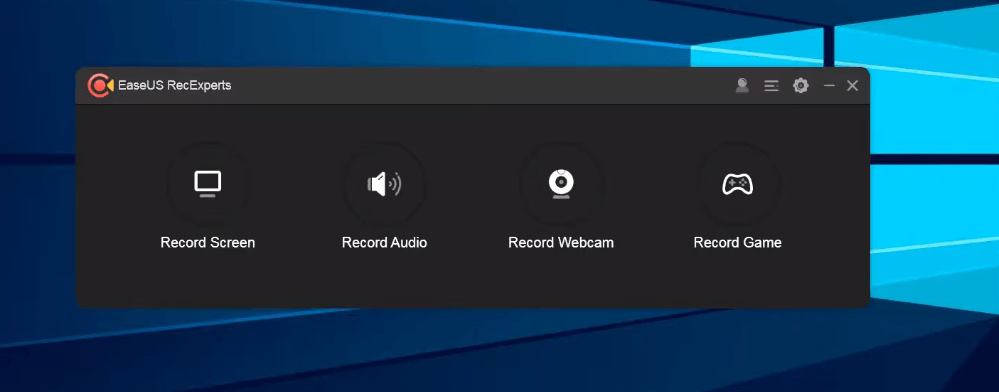Select the Record Audio label
The width and height of the screenshot is (999, 392).
pyautogui.click(x=384, y=243)
